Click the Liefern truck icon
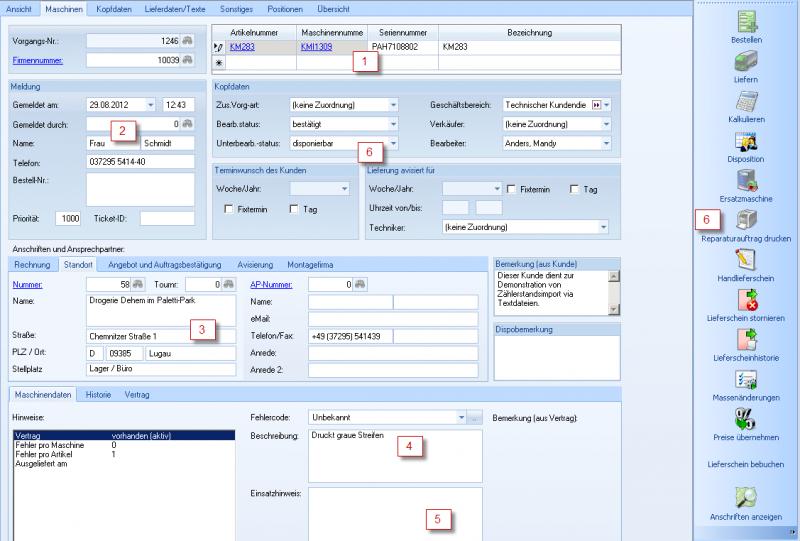Screen dimensions: 800x541 click(746, 61)
